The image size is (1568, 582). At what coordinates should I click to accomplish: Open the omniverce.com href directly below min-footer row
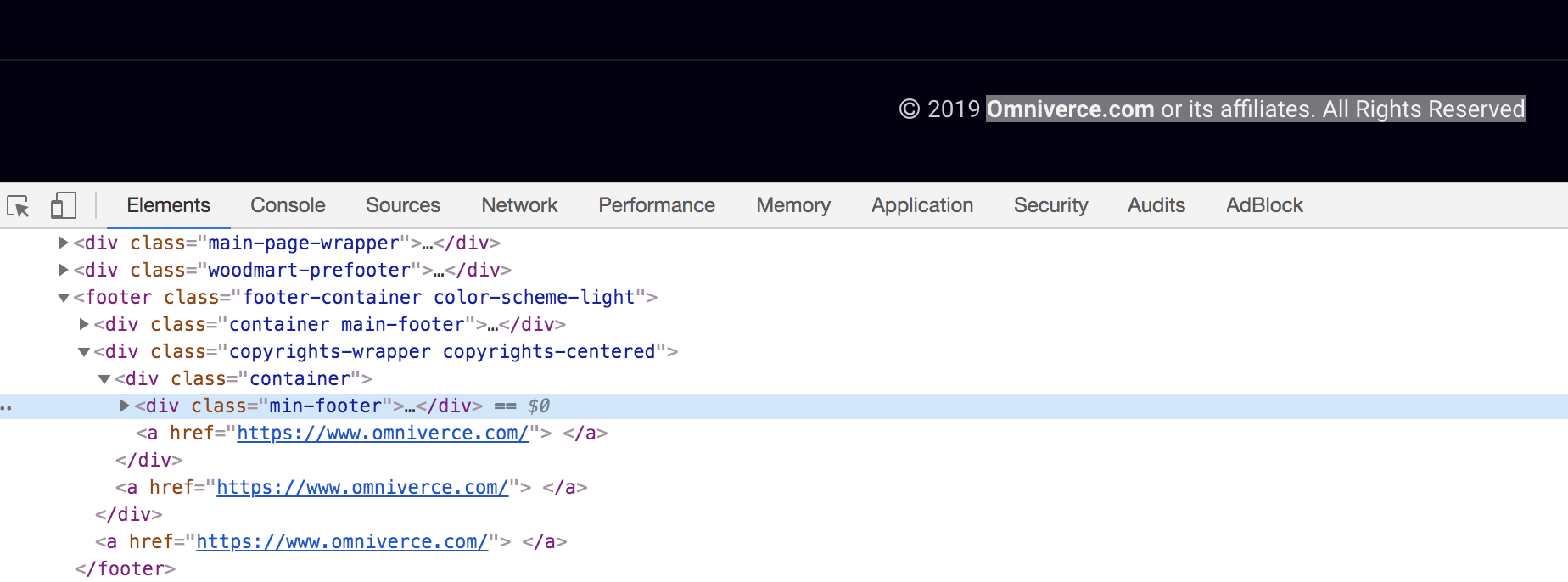(383, 433)
